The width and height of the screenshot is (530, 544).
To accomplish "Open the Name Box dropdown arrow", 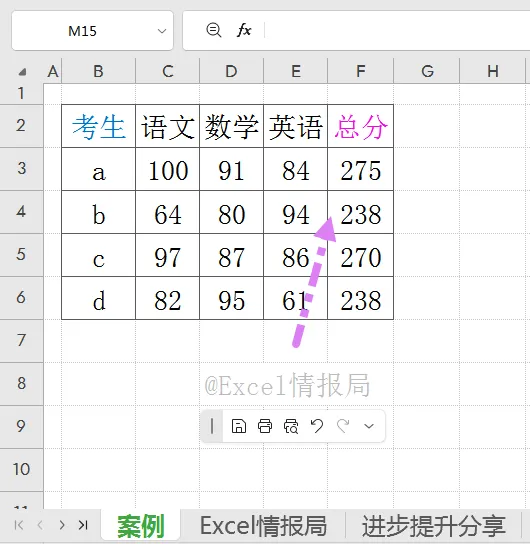I will (x=162, y=31).
